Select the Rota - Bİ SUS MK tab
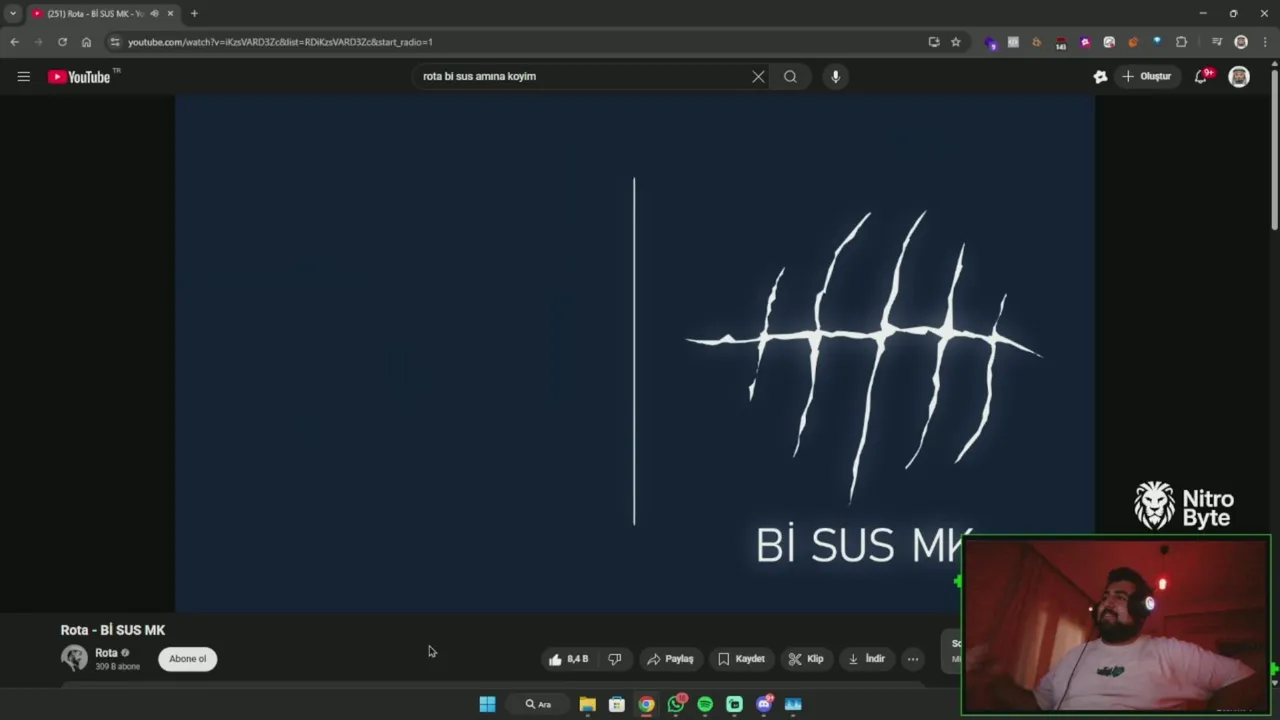Image resolution: width=1280 pixels, height=720 pixels. (x=95, y=14)
